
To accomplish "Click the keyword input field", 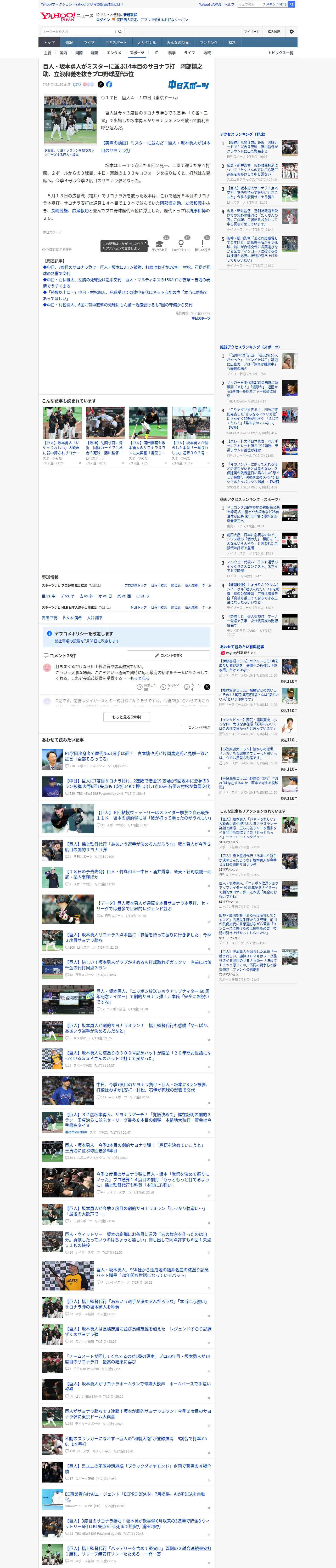I will 78,32.
